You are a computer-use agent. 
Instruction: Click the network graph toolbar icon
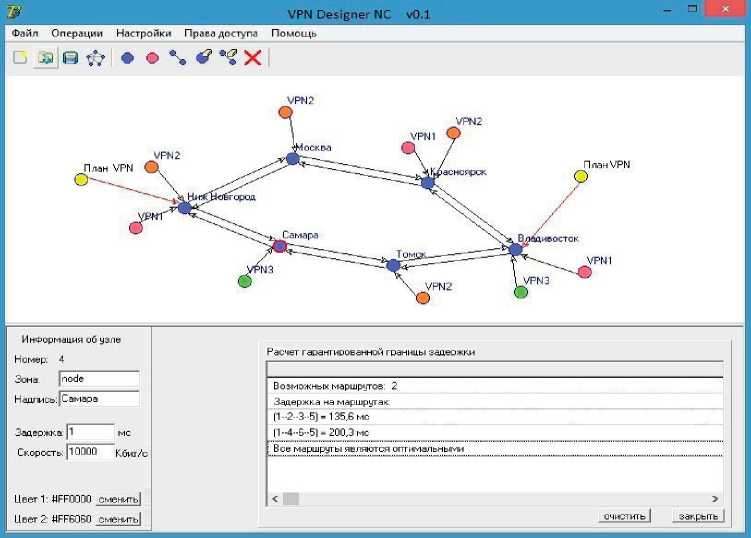[95, 58]
